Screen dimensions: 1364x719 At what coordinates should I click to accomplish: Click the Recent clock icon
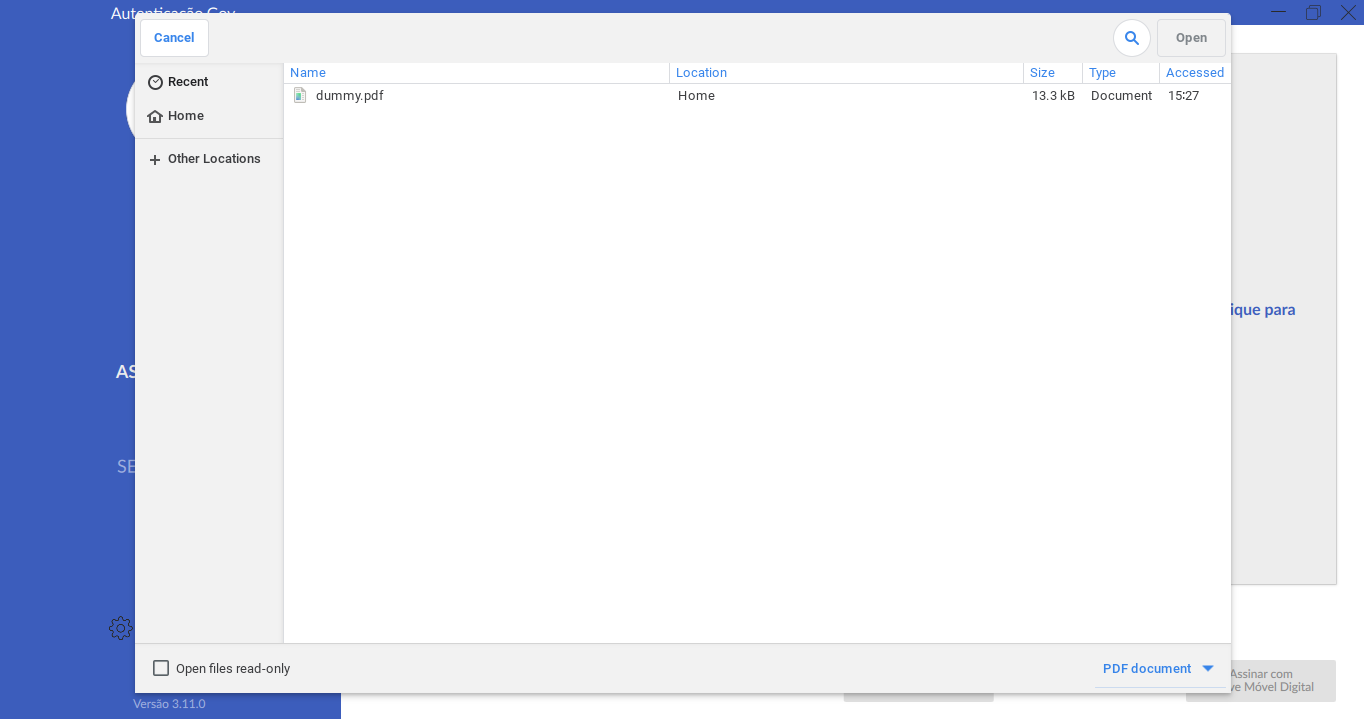(x=155, y=82)
